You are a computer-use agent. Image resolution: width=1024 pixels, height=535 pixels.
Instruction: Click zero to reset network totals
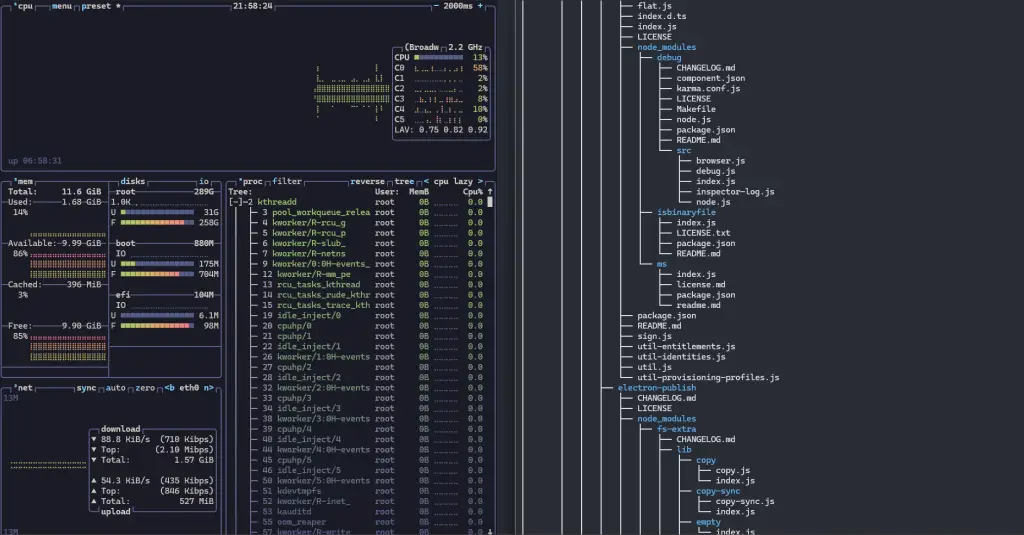146,387
